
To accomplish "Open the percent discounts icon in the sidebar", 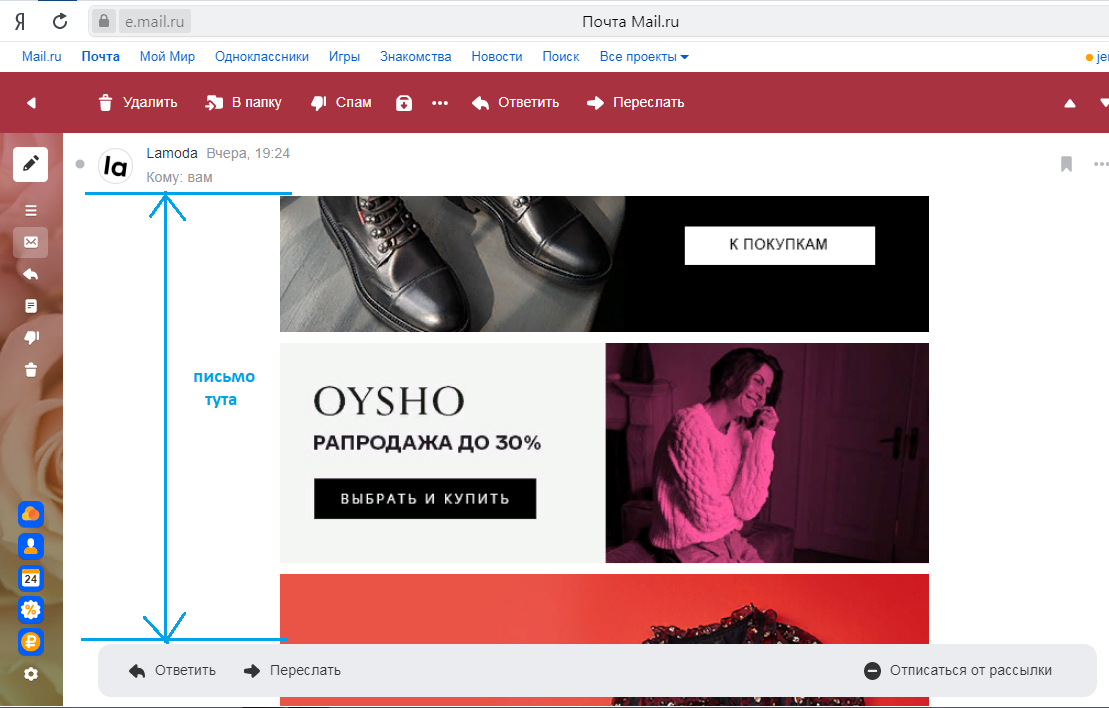I will click(x=31, y=610).
